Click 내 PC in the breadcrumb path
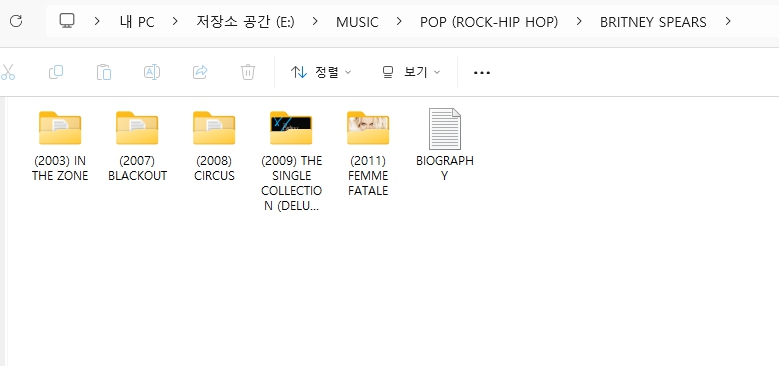This screenshot has height=366, width=779. click(137, 22)
